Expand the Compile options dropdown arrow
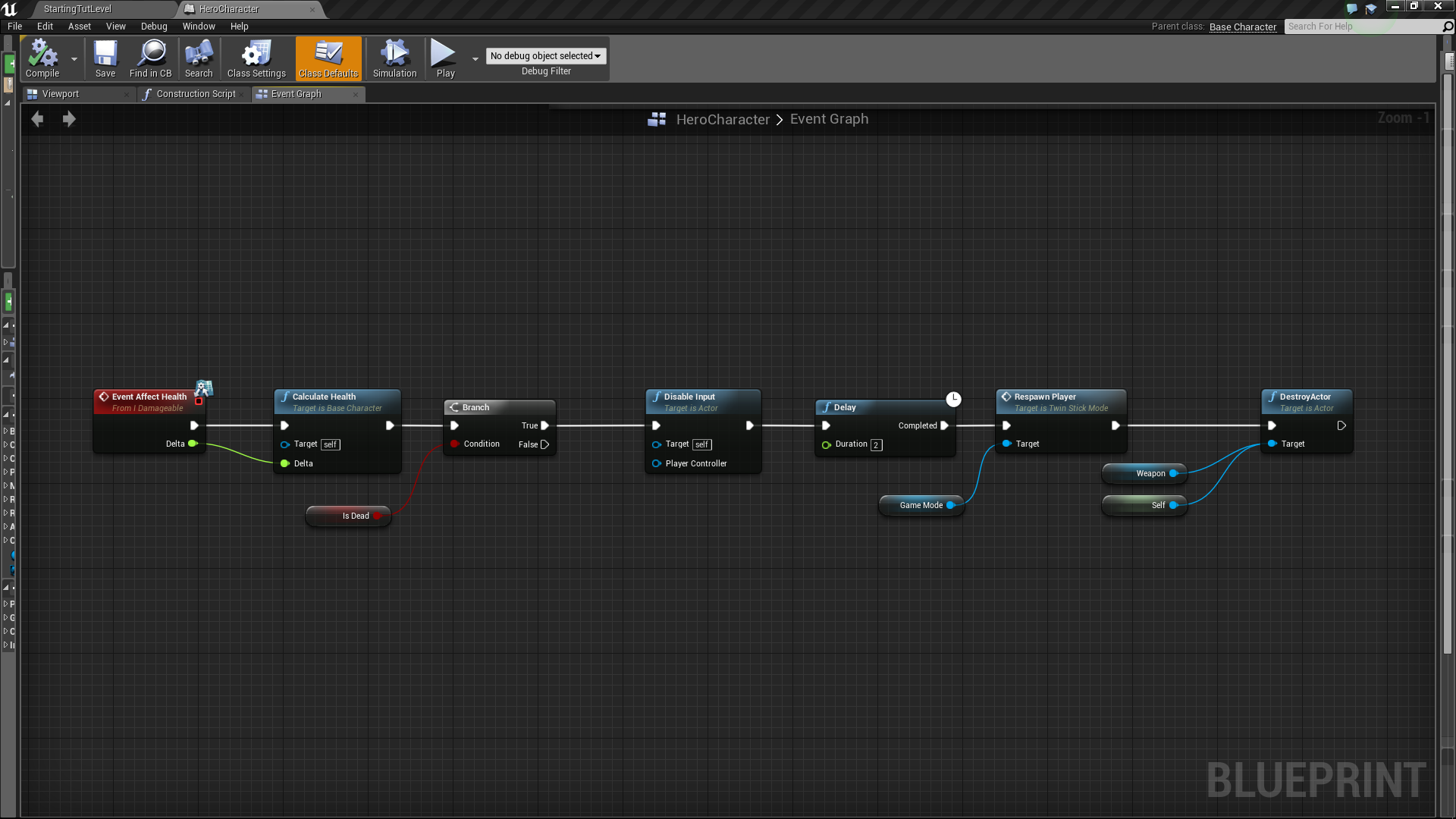 (74, 59)
